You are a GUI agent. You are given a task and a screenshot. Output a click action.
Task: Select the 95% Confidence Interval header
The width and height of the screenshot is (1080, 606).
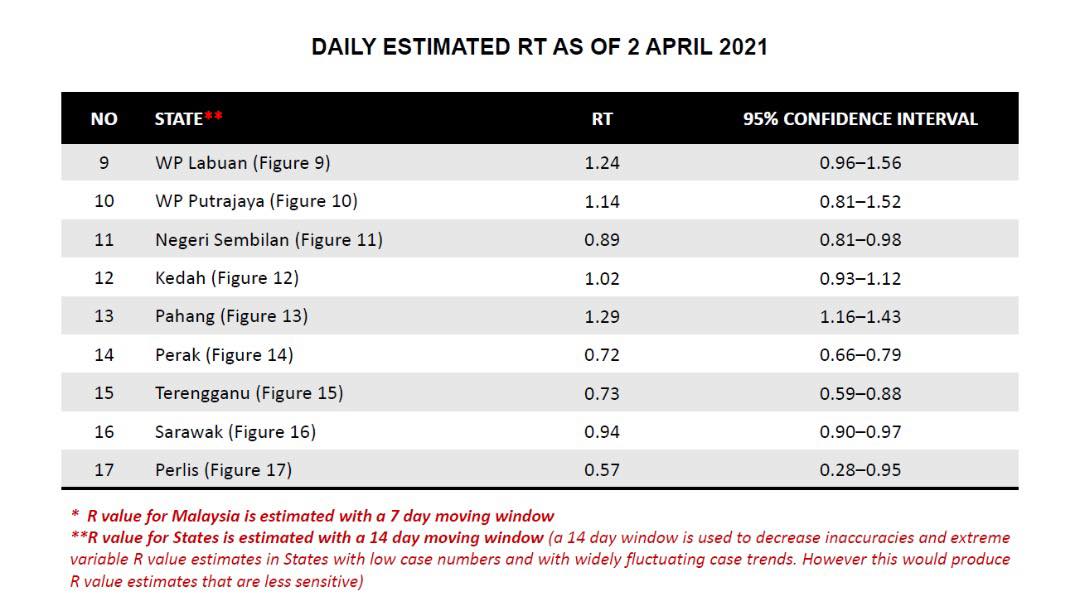860,119
